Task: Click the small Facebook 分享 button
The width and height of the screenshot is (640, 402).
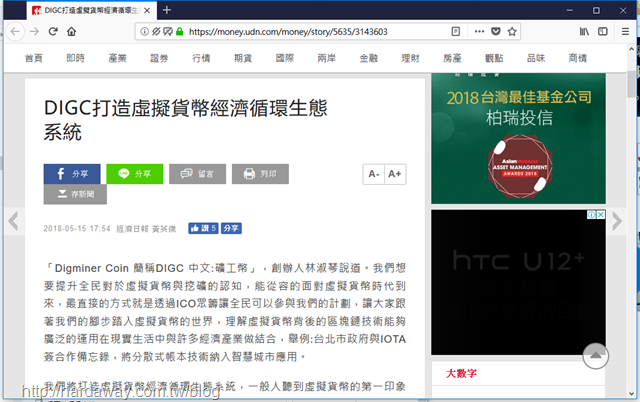Action: (x=231, y=228)
